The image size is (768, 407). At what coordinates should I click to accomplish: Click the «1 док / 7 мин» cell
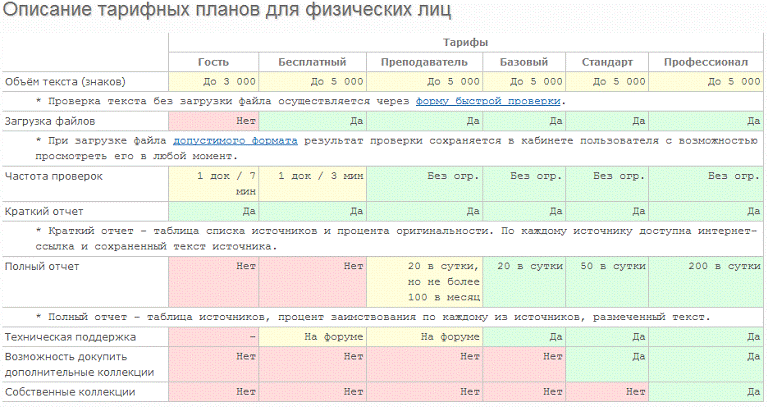(213, 184)
